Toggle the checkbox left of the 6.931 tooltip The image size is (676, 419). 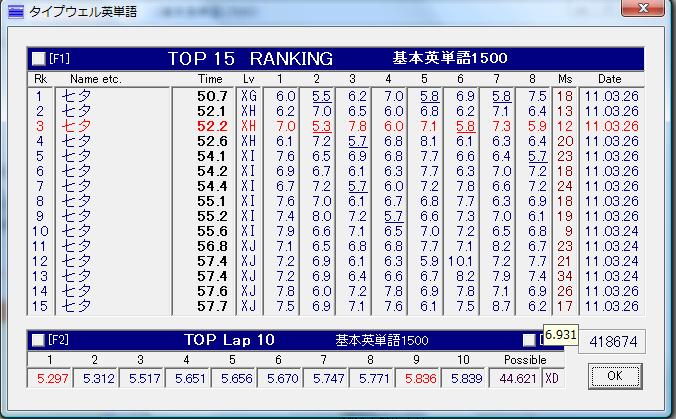click(529, 341)
